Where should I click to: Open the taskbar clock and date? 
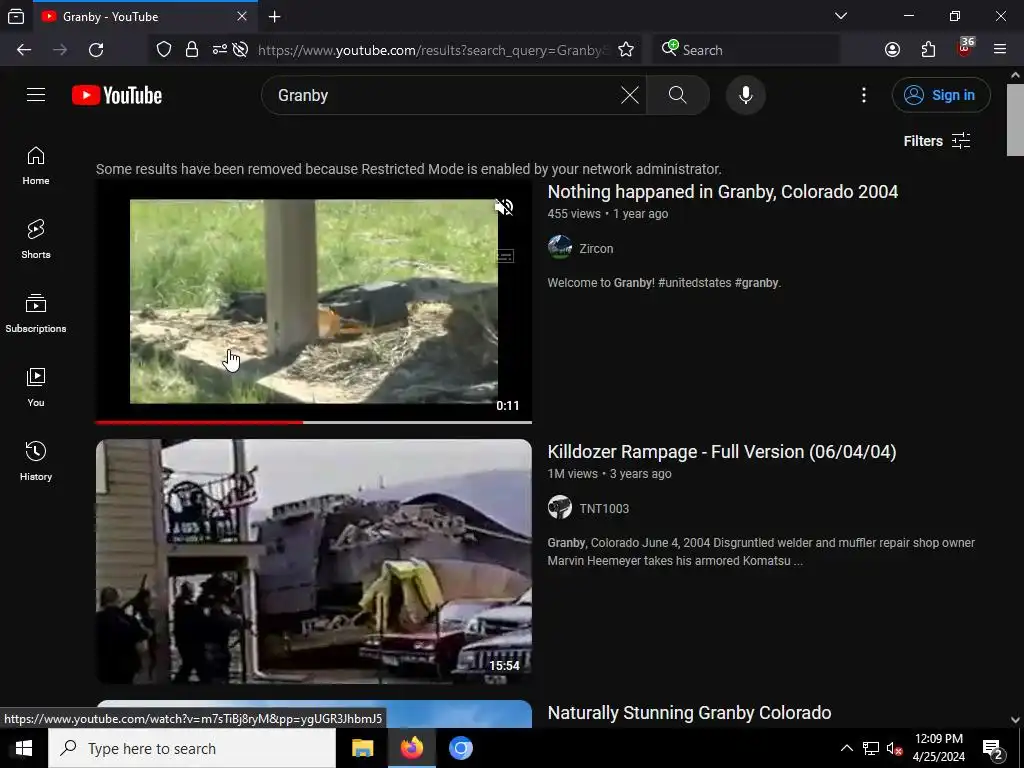pyautogui.click(x=938, y=748)
